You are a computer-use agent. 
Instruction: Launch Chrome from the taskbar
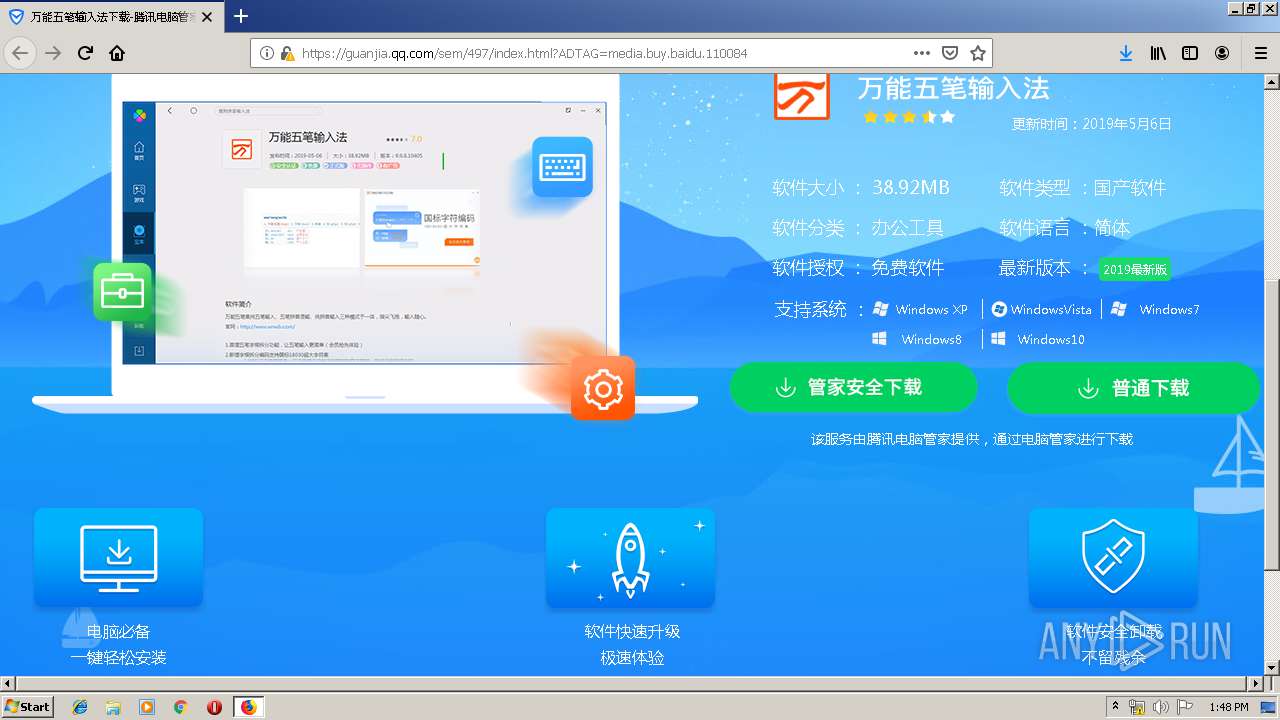click(180, 707)
